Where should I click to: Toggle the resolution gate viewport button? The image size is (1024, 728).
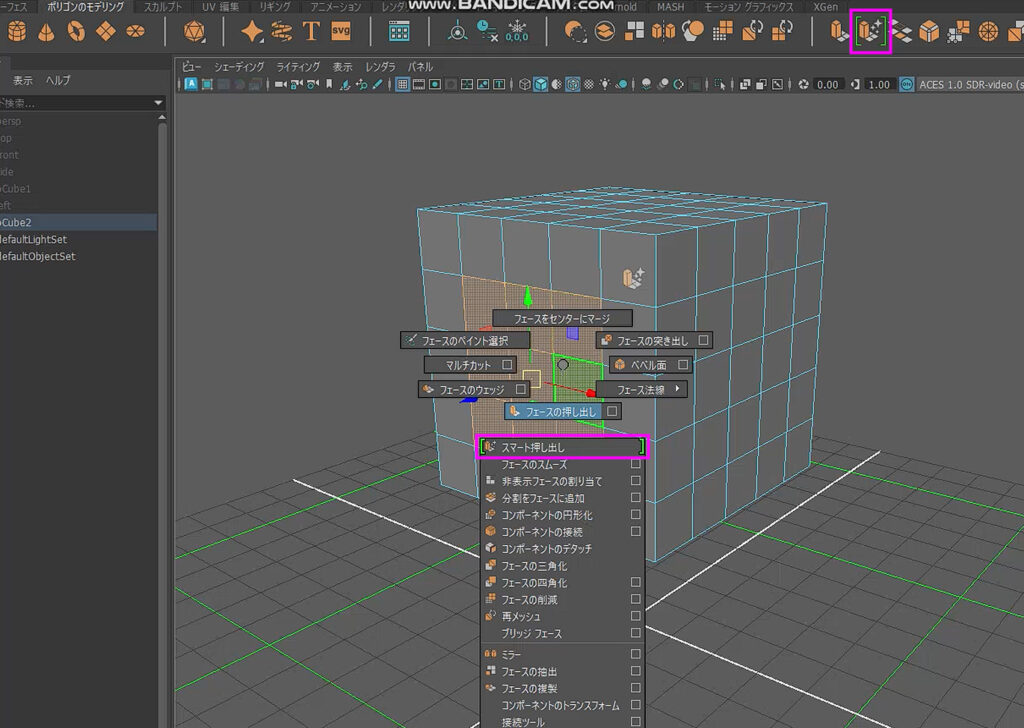435,84
